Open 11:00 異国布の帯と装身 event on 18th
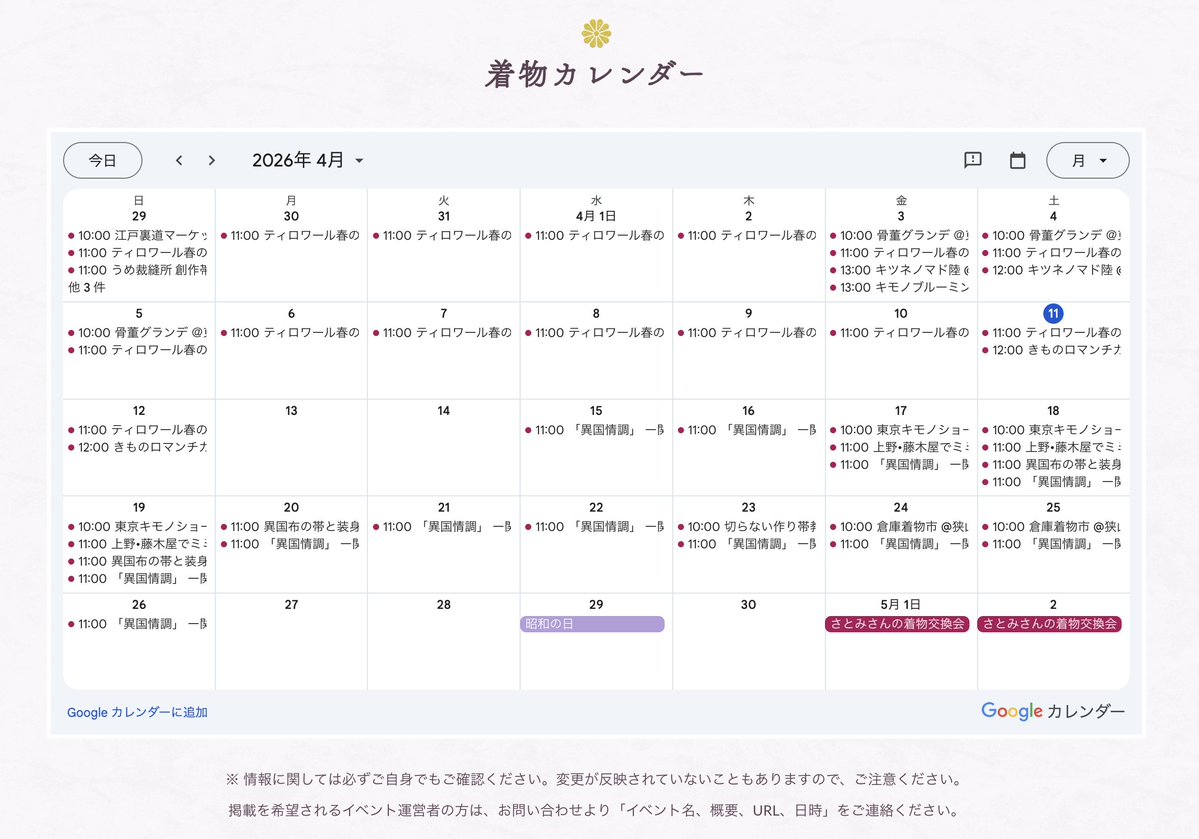The image size is (1199, 839). pos(1052,464)
